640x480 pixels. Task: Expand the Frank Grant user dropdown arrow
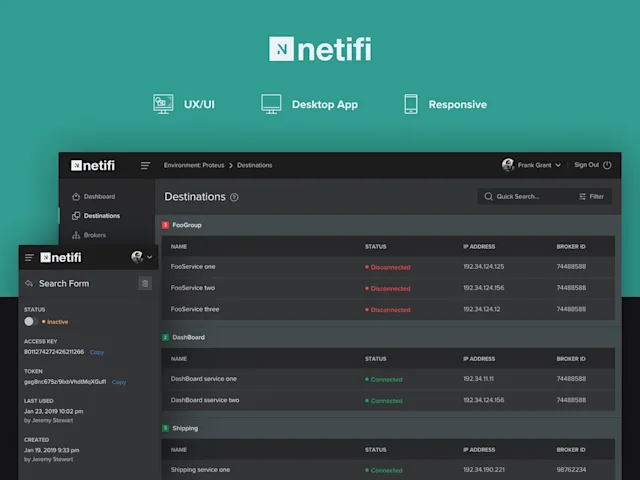[558, 165]
